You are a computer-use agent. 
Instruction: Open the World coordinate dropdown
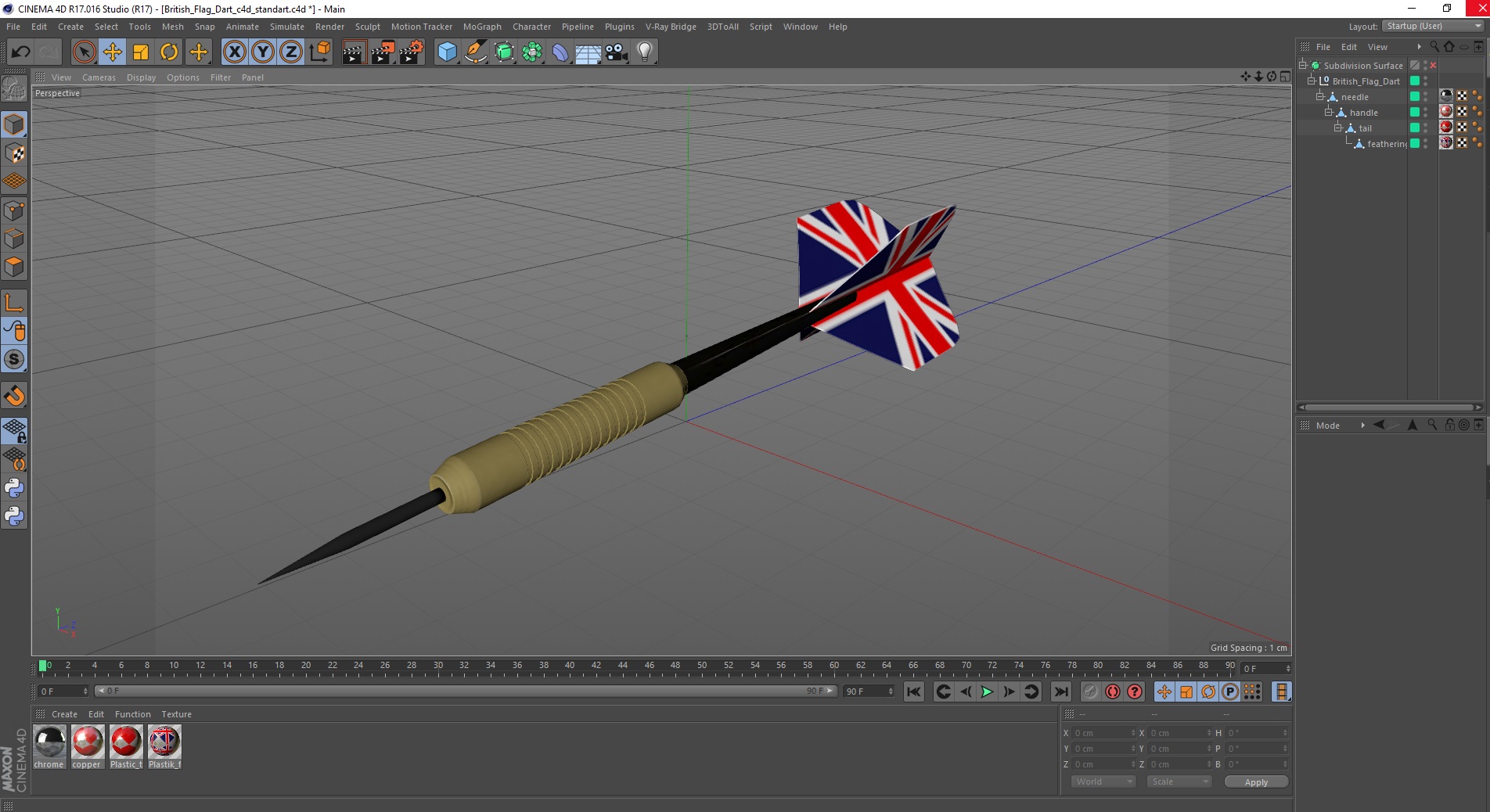click(1103, 781)
